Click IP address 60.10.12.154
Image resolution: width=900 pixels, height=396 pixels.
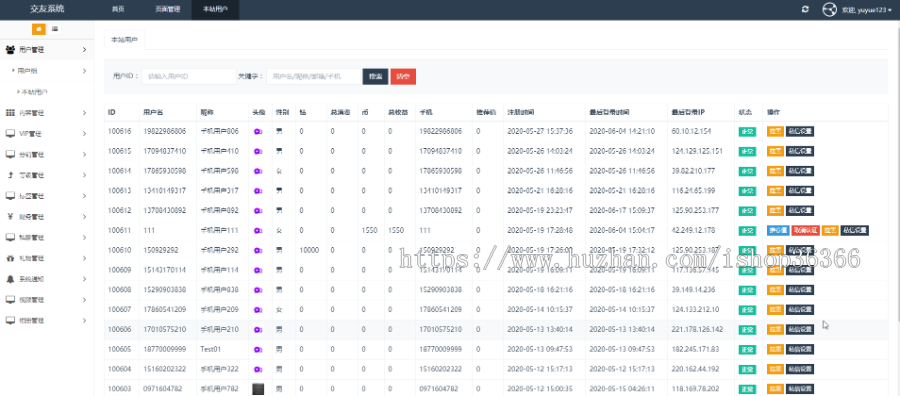coord(691,131)
